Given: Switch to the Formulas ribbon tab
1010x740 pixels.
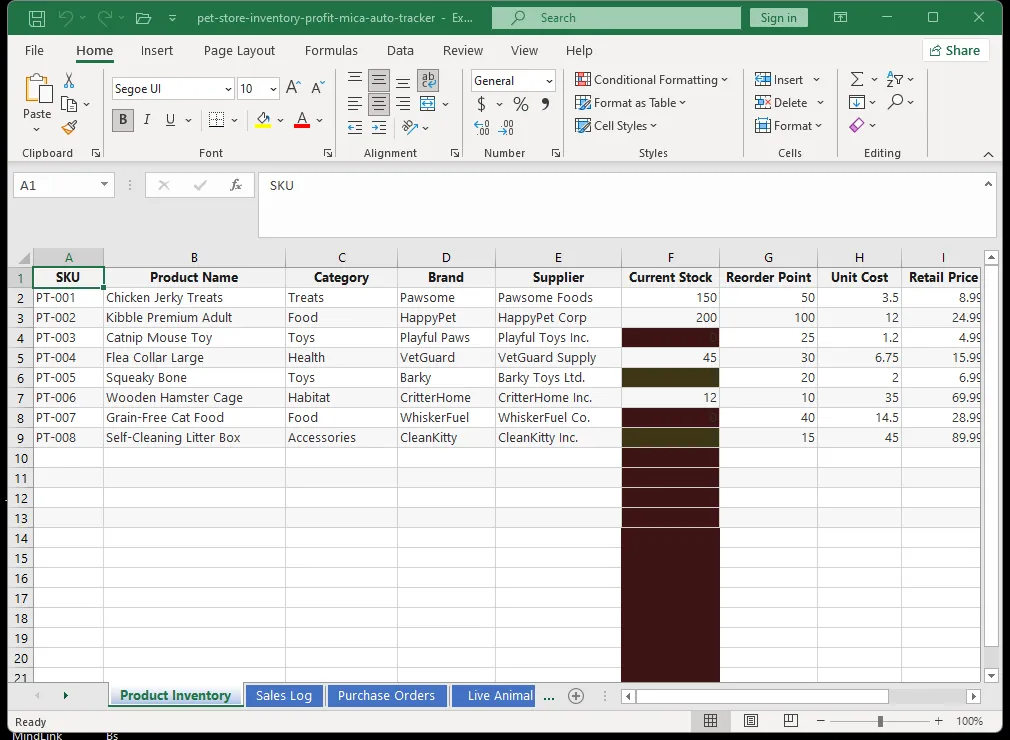Looking at the screenshot, I should 331,50.
